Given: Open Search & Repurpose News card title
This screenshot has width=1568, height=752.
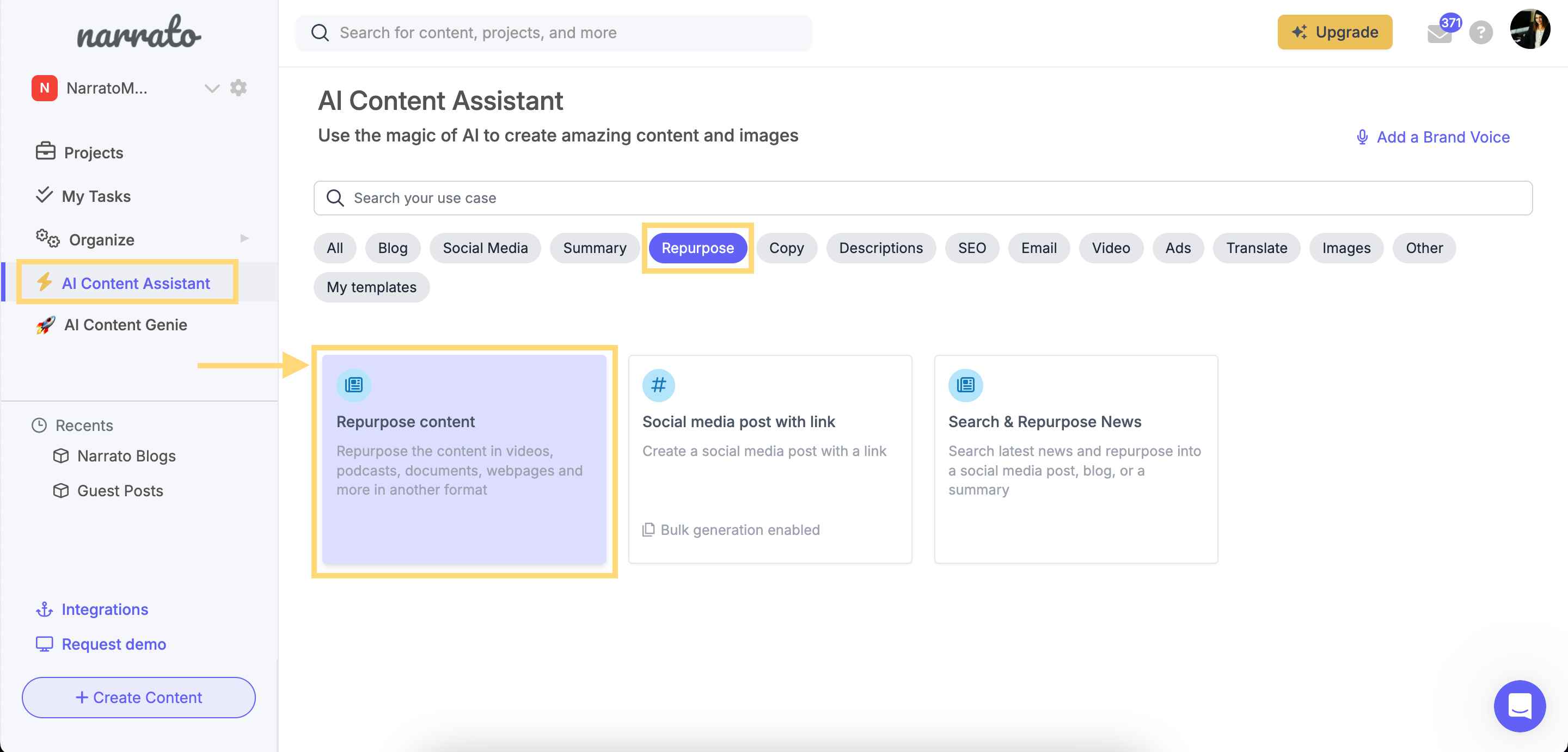Looking at the screenshot, I should (1045, 421).
